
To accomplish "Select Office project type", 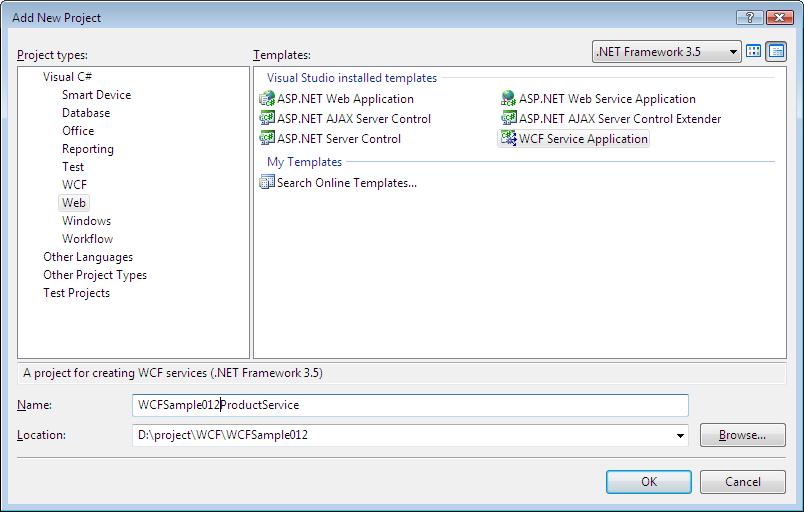I will coord(78,131).
